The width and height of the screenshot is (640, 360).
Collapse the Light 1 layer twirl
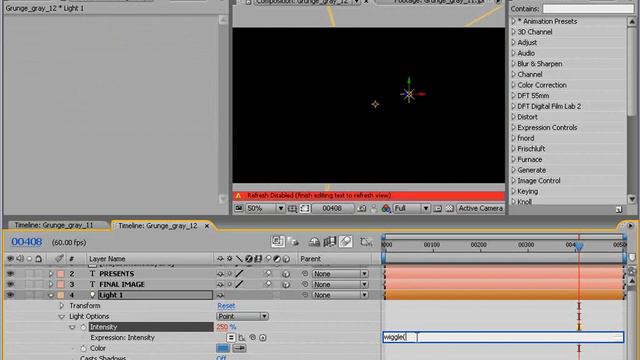point(51,295)
